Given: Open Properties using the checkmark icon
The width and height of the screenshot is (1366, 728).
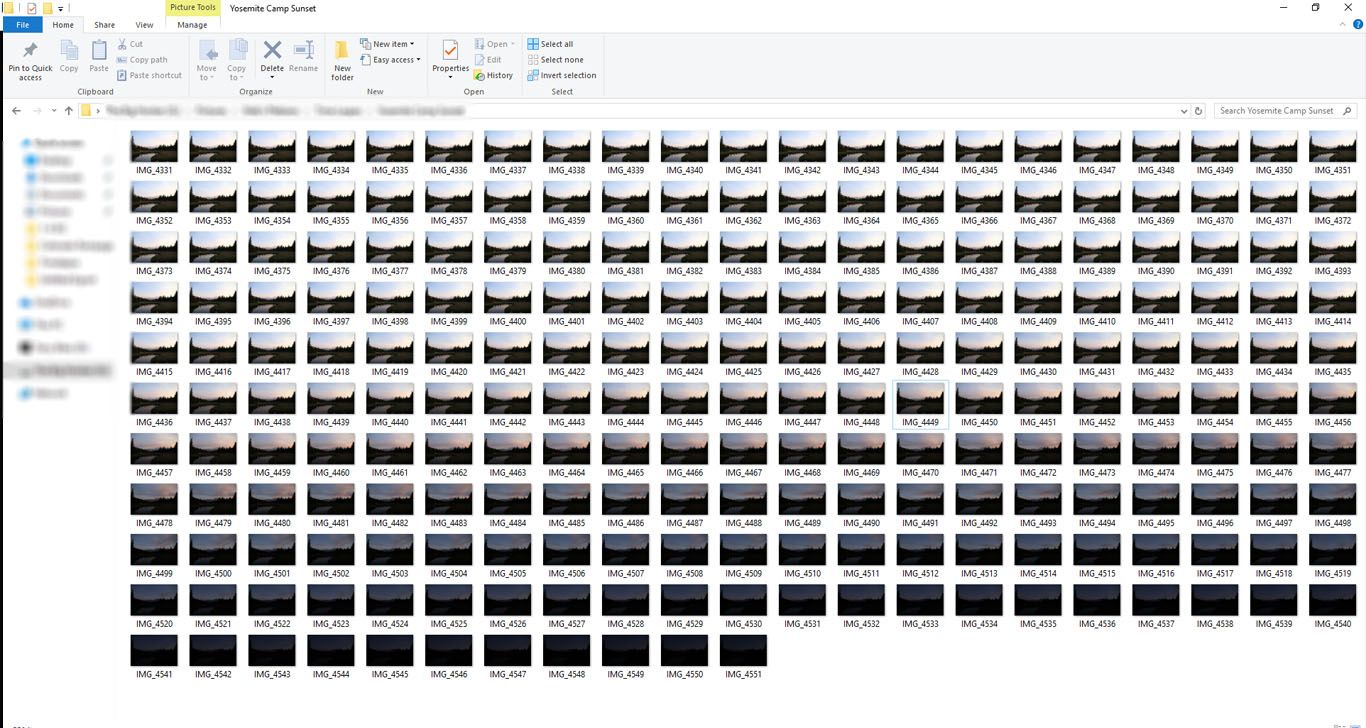Looking at the screenshot, I should coord(450,50).
